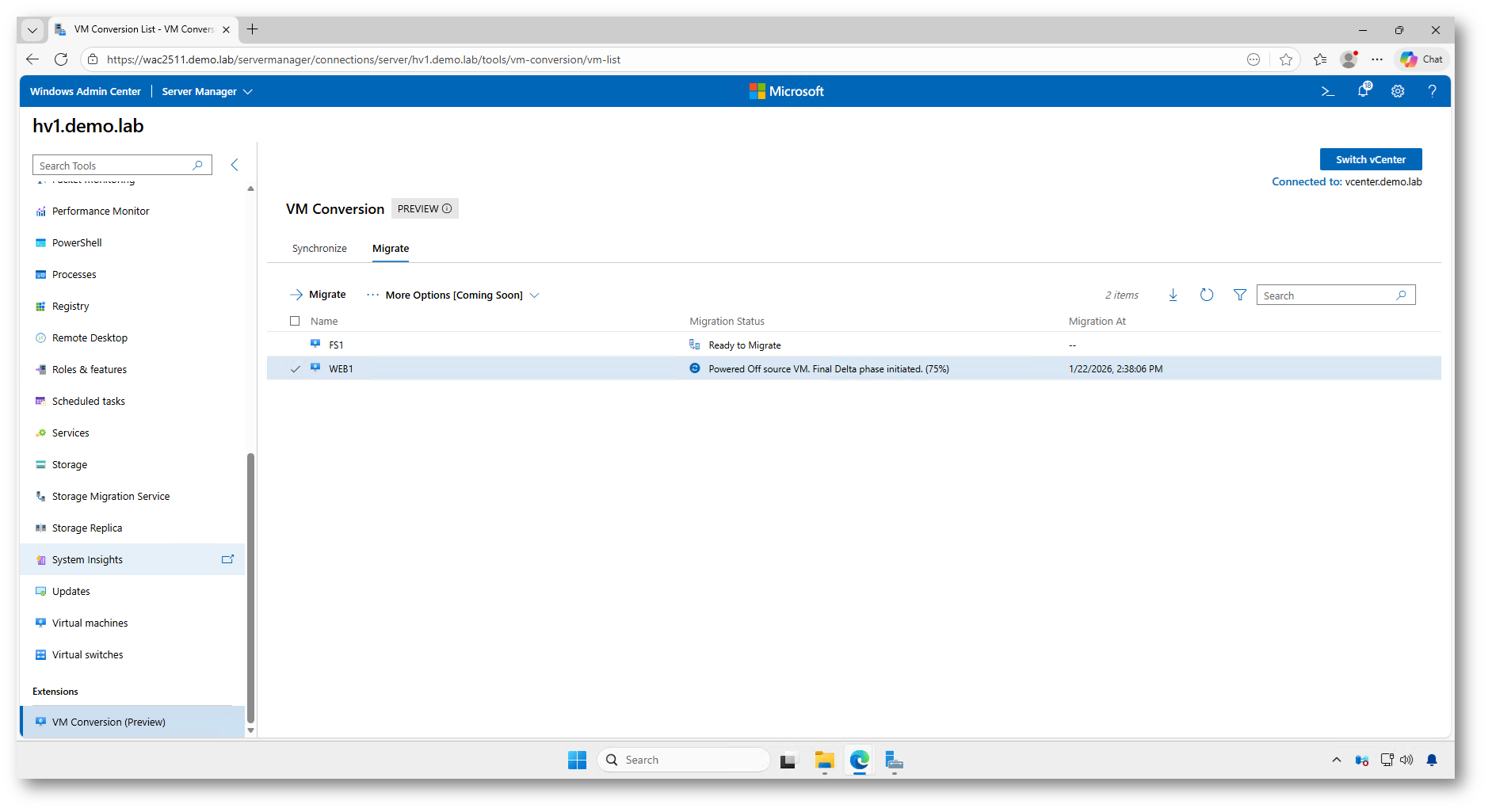Open Windows Admin Center settings gear

1398,92
